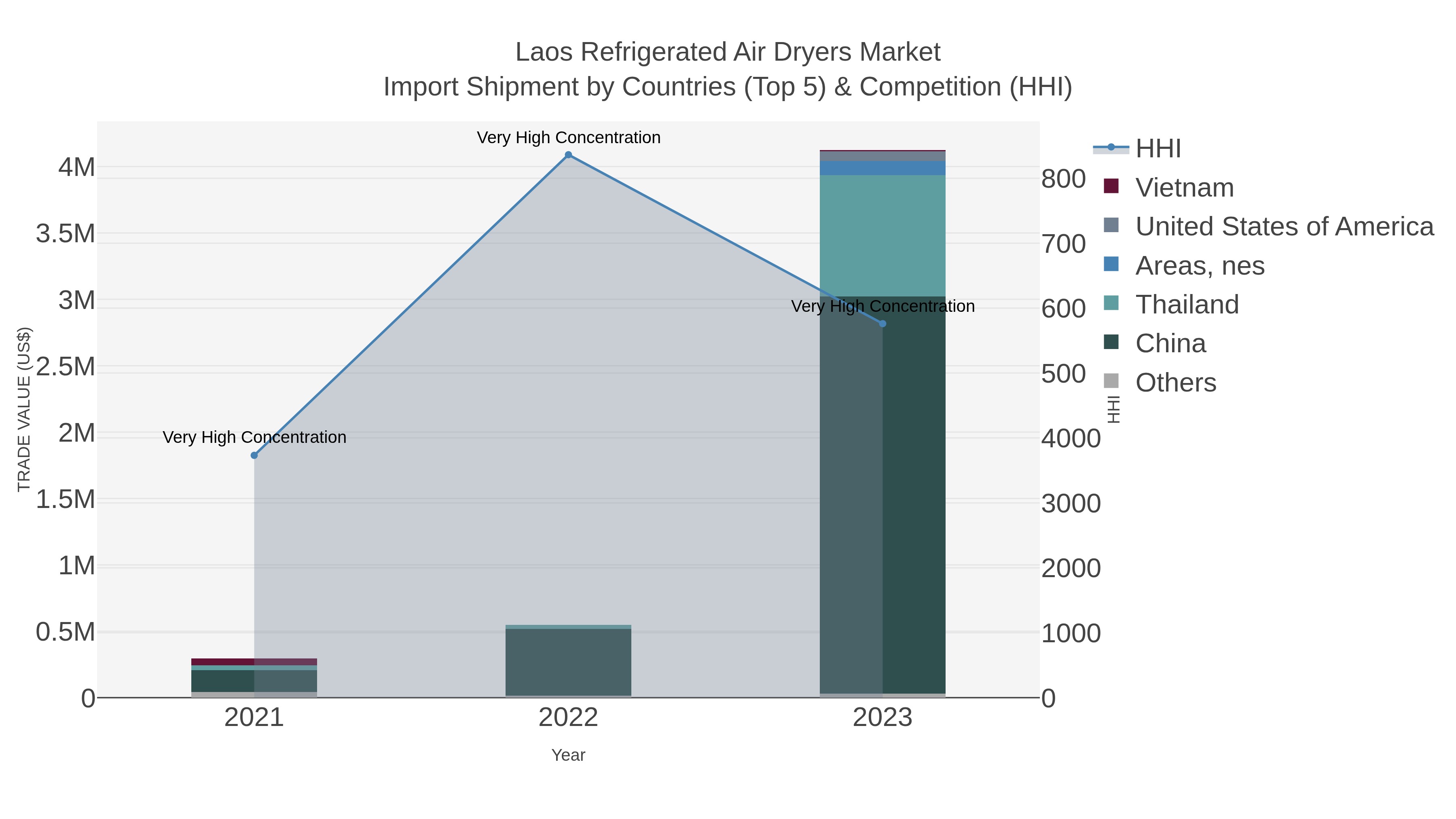Screen dimensions: 1456x819
Task: Click the 'Very High Concentration' label at 2023
Action: (x=883, y=306)
